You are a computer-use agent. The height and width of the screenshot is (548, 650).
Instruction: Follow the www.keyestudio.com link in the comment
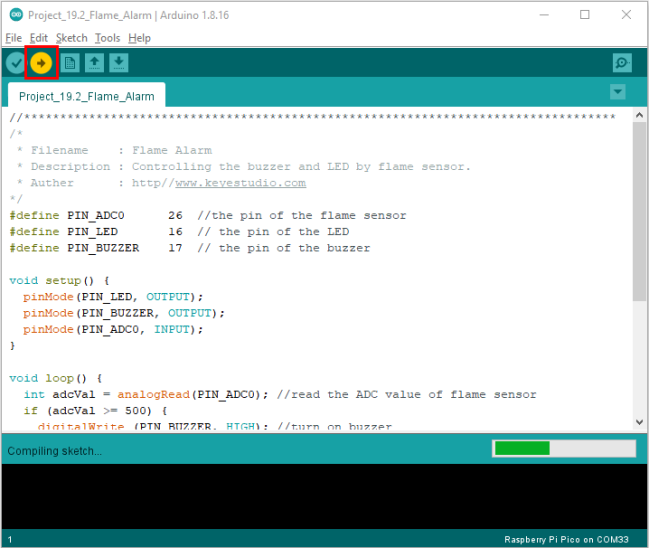coord(240,183)
